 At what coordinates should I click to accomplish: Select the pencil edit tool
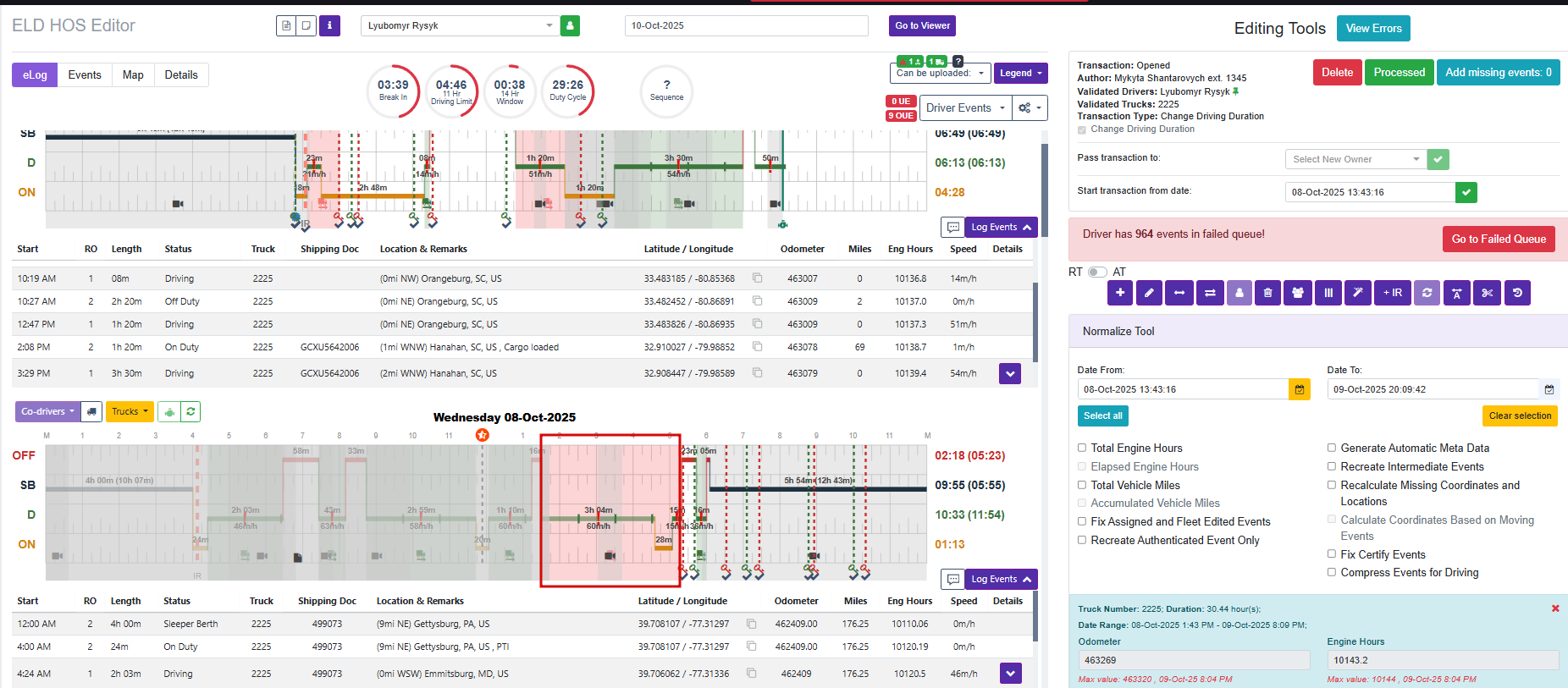[x=1149, y=293]
